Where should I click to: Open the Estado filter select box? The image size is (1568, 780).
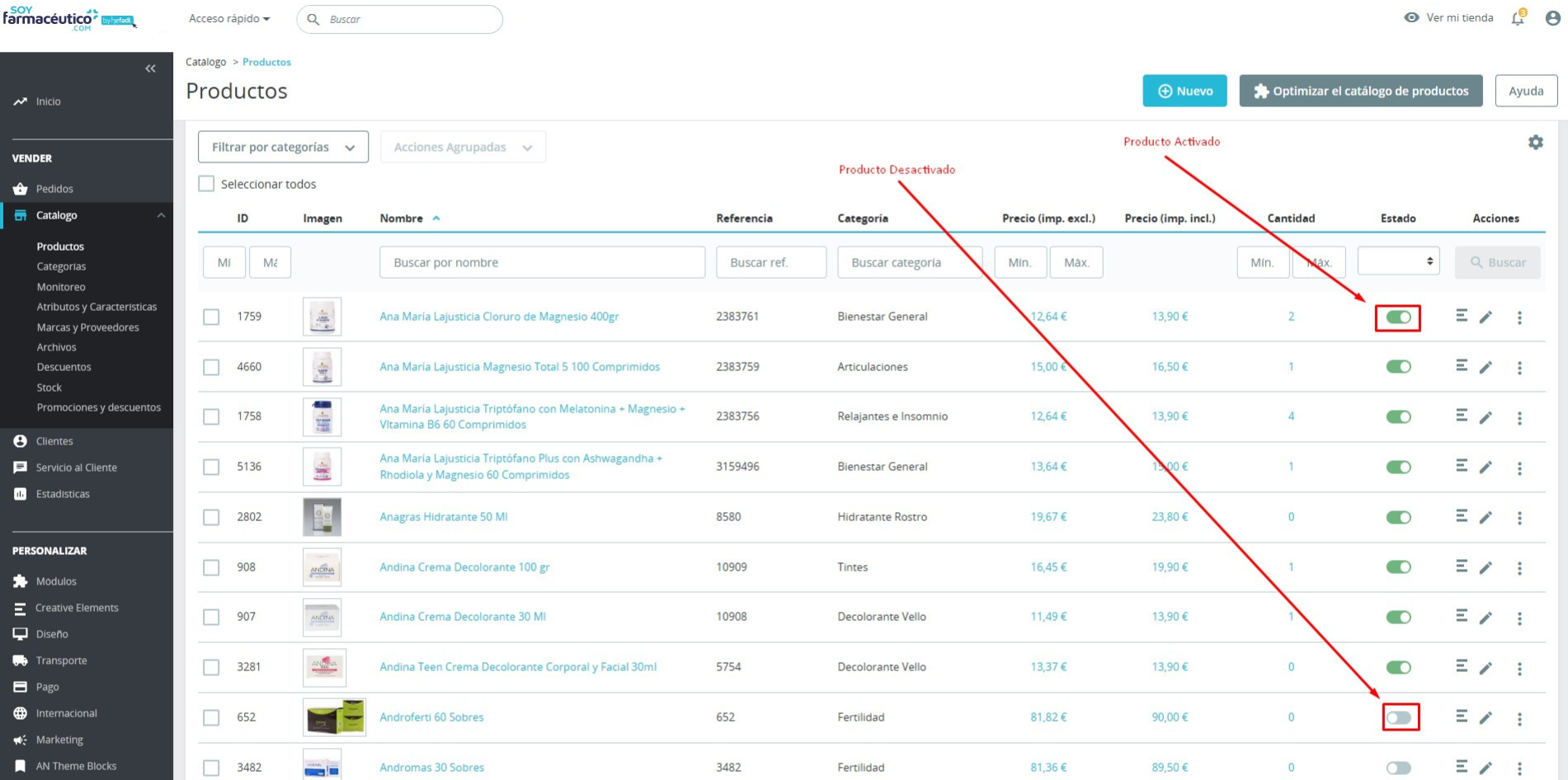[x=1398, y=261]
